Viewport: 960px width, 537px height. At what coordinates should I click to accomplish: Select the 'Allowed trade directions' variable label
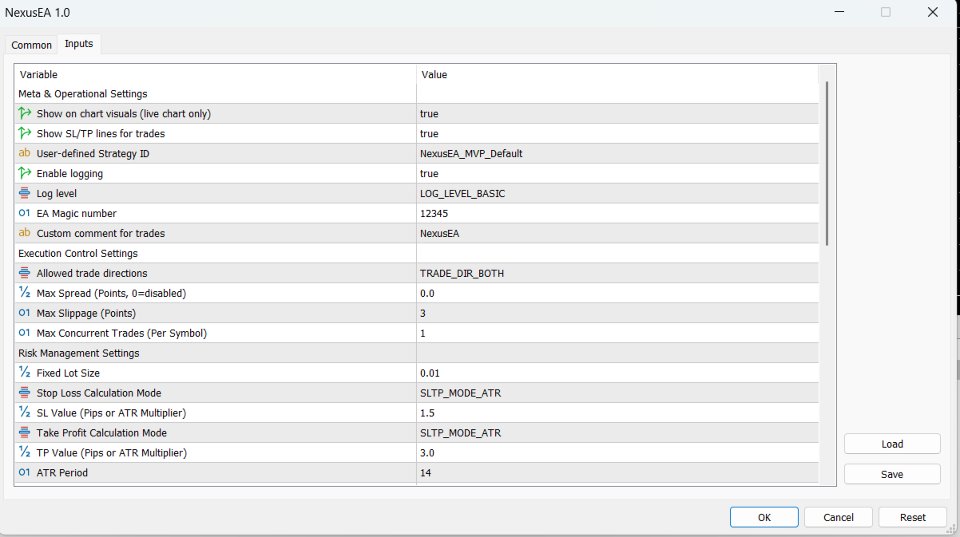point(92,273)
